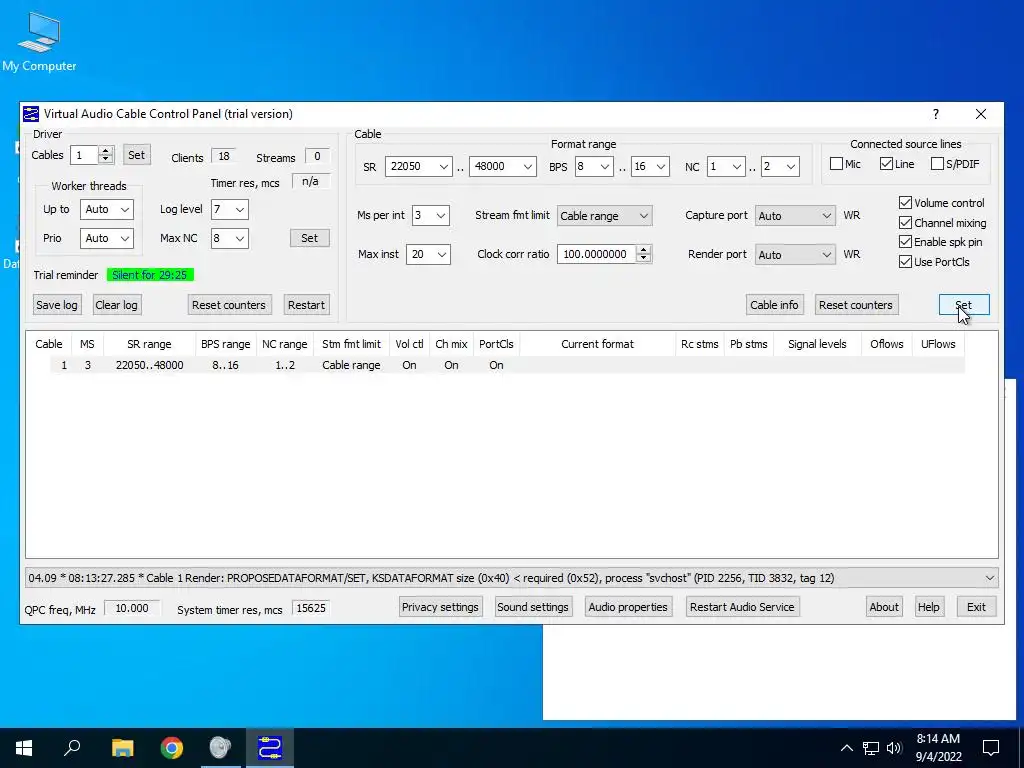Open the Cable info button
The image size is (1024, 768).
pyautogui.click(x=774, y=305)
